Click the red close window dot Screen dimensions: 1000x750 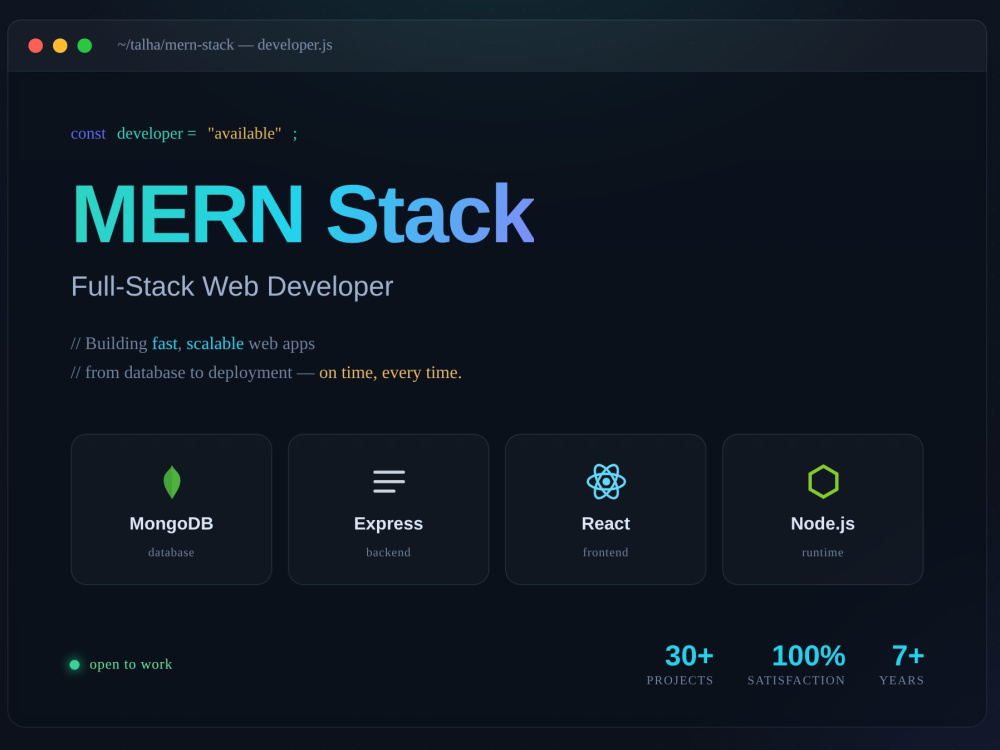click(x=36, y=45)
